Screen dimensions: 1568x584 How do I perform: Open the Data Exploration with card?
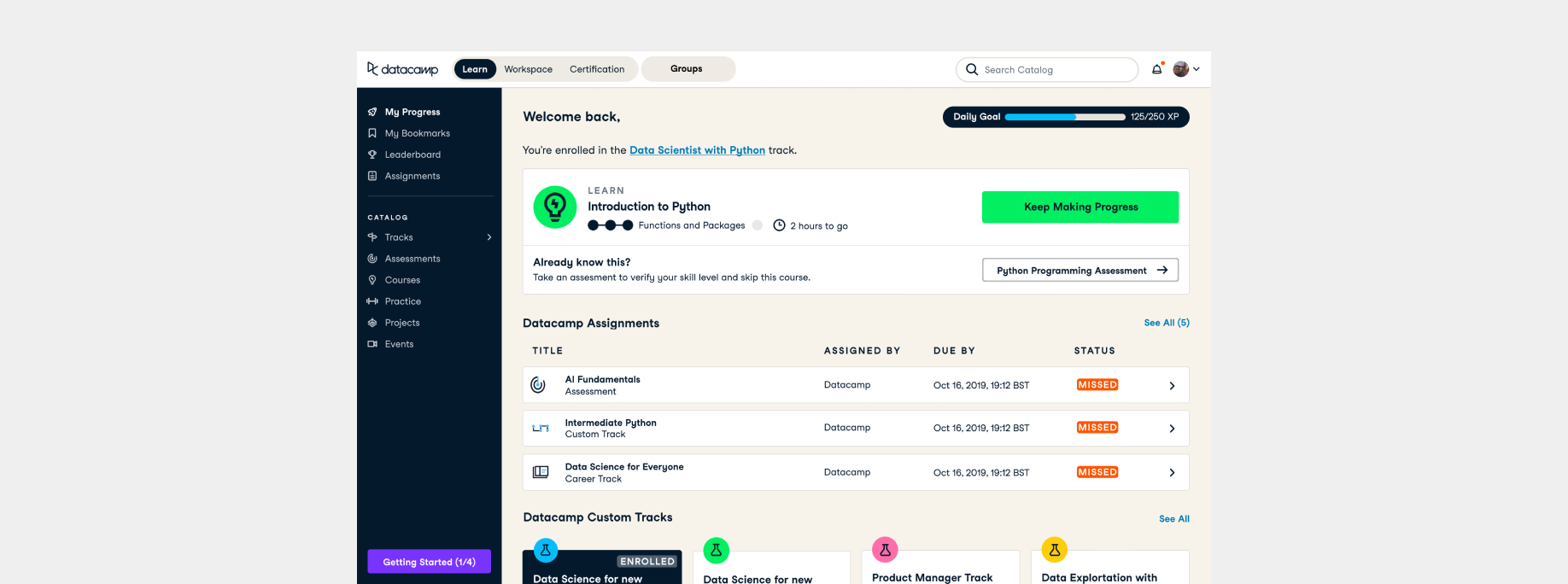coord(1110,568)
